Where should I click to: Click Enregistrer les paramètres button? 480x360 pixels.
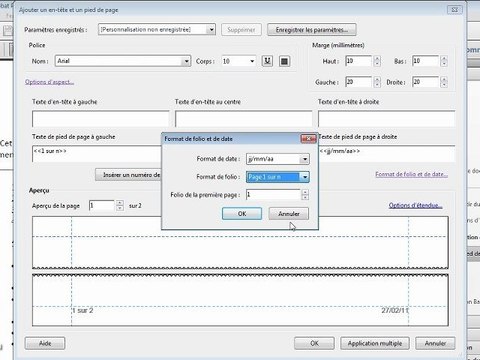(312, 30)
